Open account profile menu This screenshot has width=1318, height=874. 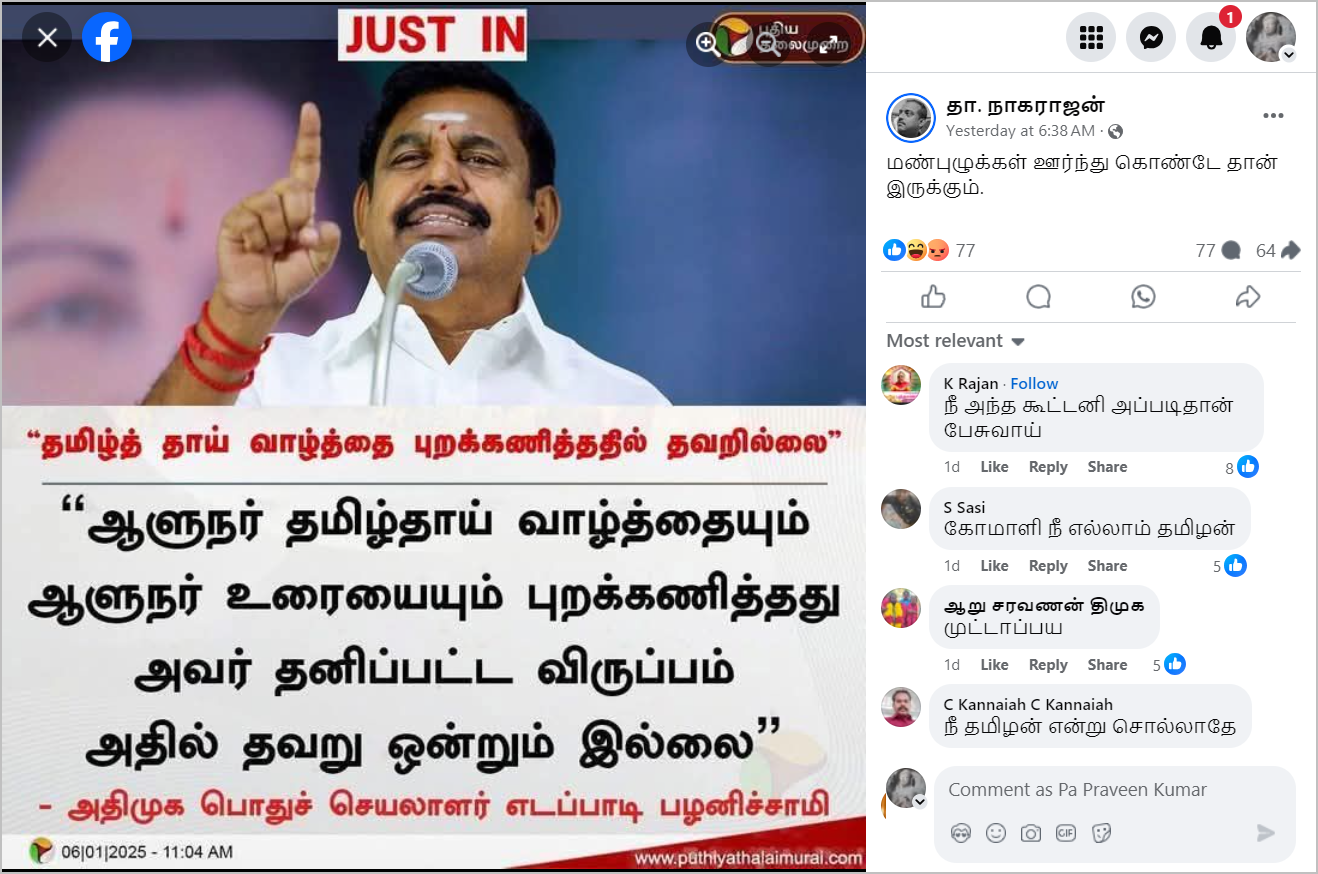[1271, 38]
